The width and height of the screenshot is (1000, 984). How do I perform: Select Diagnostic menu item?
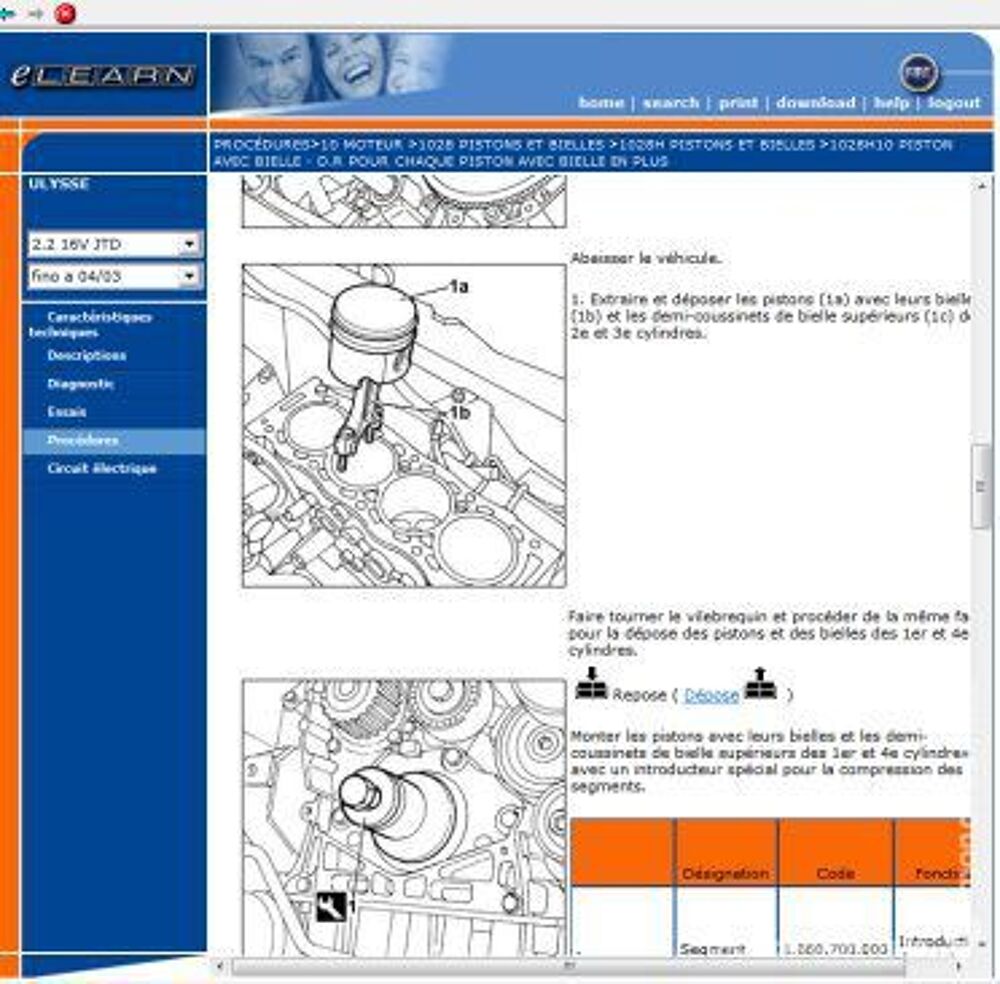pyautogui.click(x=80, y=384)
